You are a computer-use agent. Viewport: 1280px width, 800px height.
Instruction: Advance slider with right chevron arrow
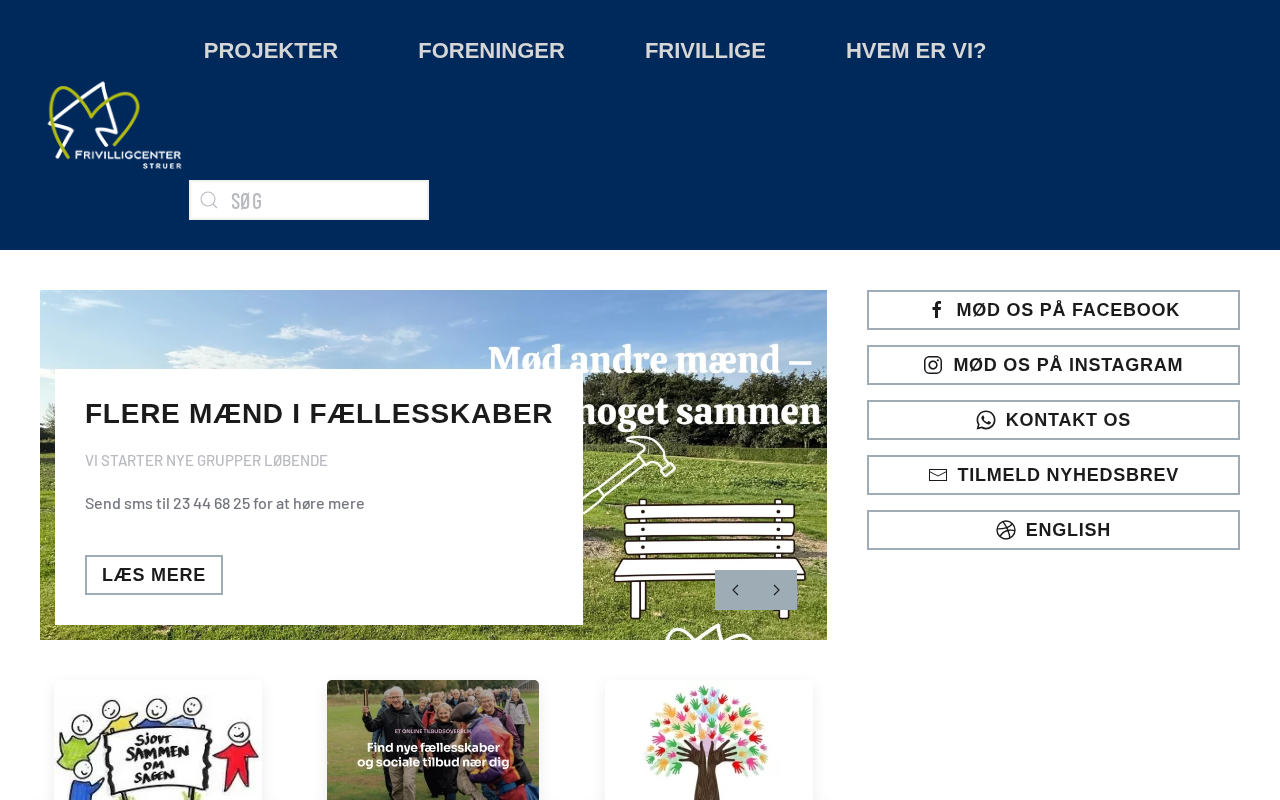point(777,590)
